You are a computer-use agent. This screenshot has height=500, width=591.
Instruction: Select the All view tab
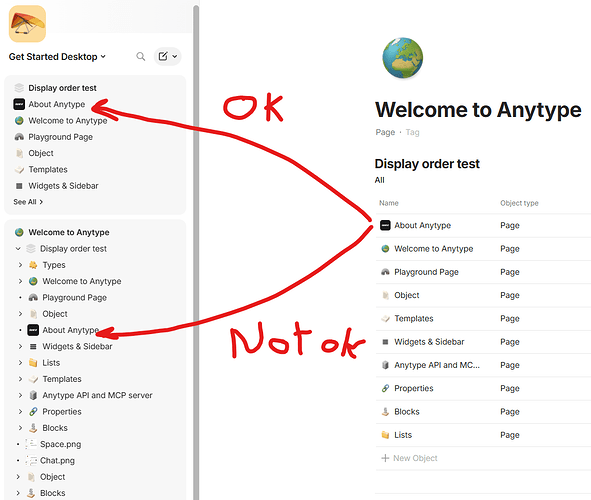coord(380,180)
